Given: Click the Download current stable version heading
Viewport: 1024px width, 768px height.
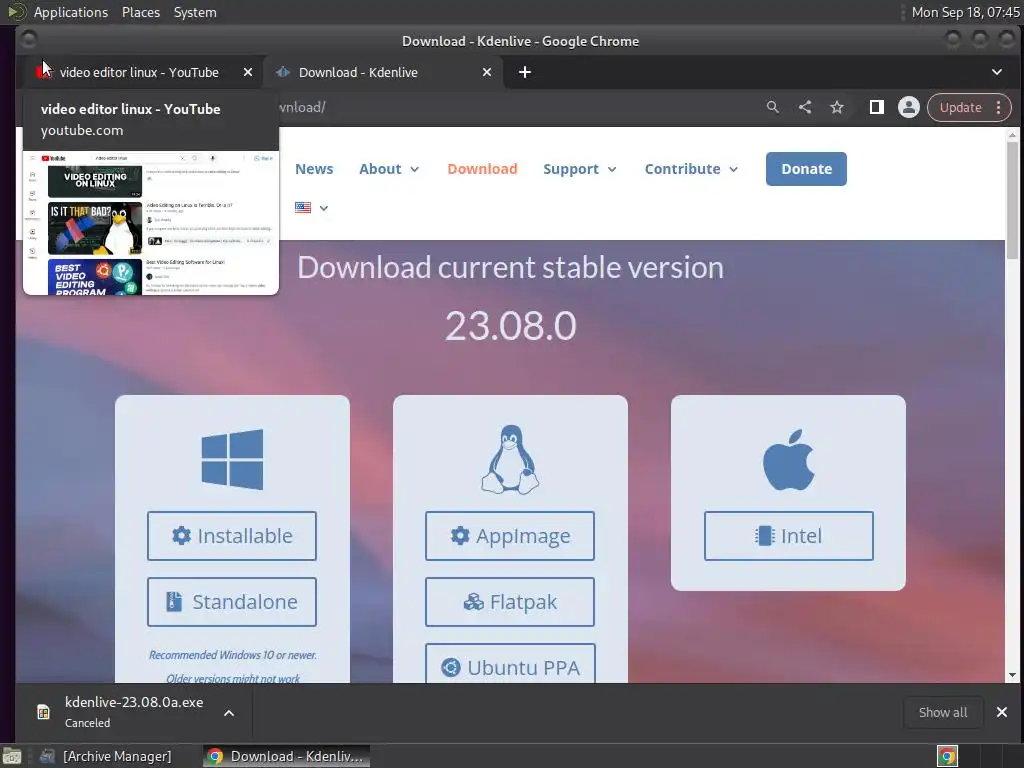Looking at the screenshot, I should pyautogui.click(x=511, y=268).
